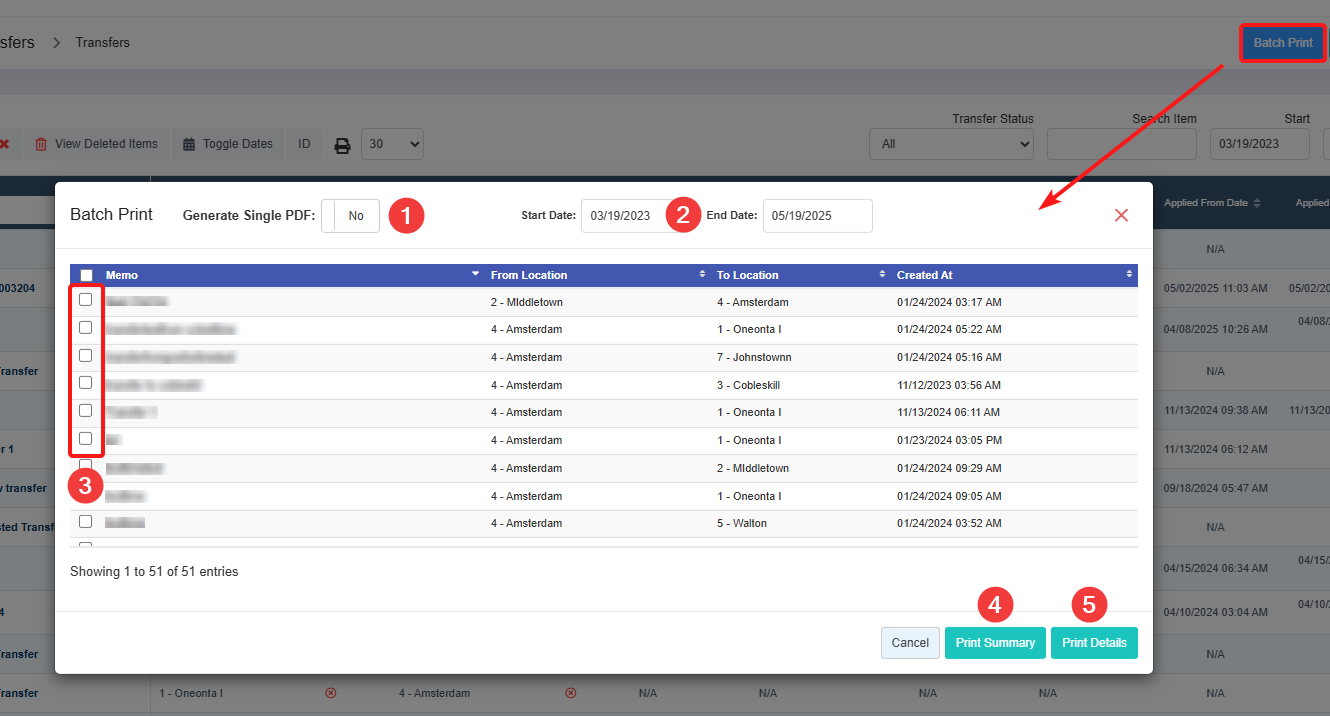Click the Applied From Date sort icon in background table
The width and height of the screenshot is (1330, 716).
[x=1257, y=203]
